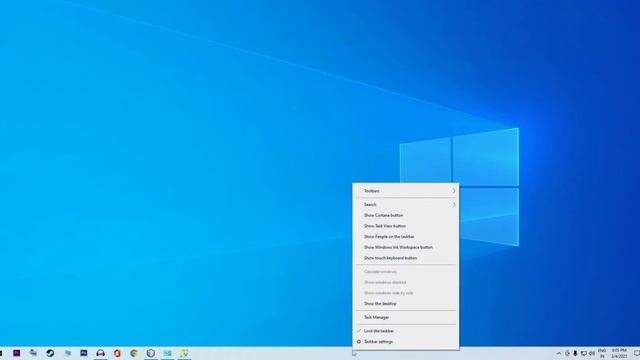Choose Show the desktop from menu
This screenshot has height=360, width=640.
click(406, 304)
